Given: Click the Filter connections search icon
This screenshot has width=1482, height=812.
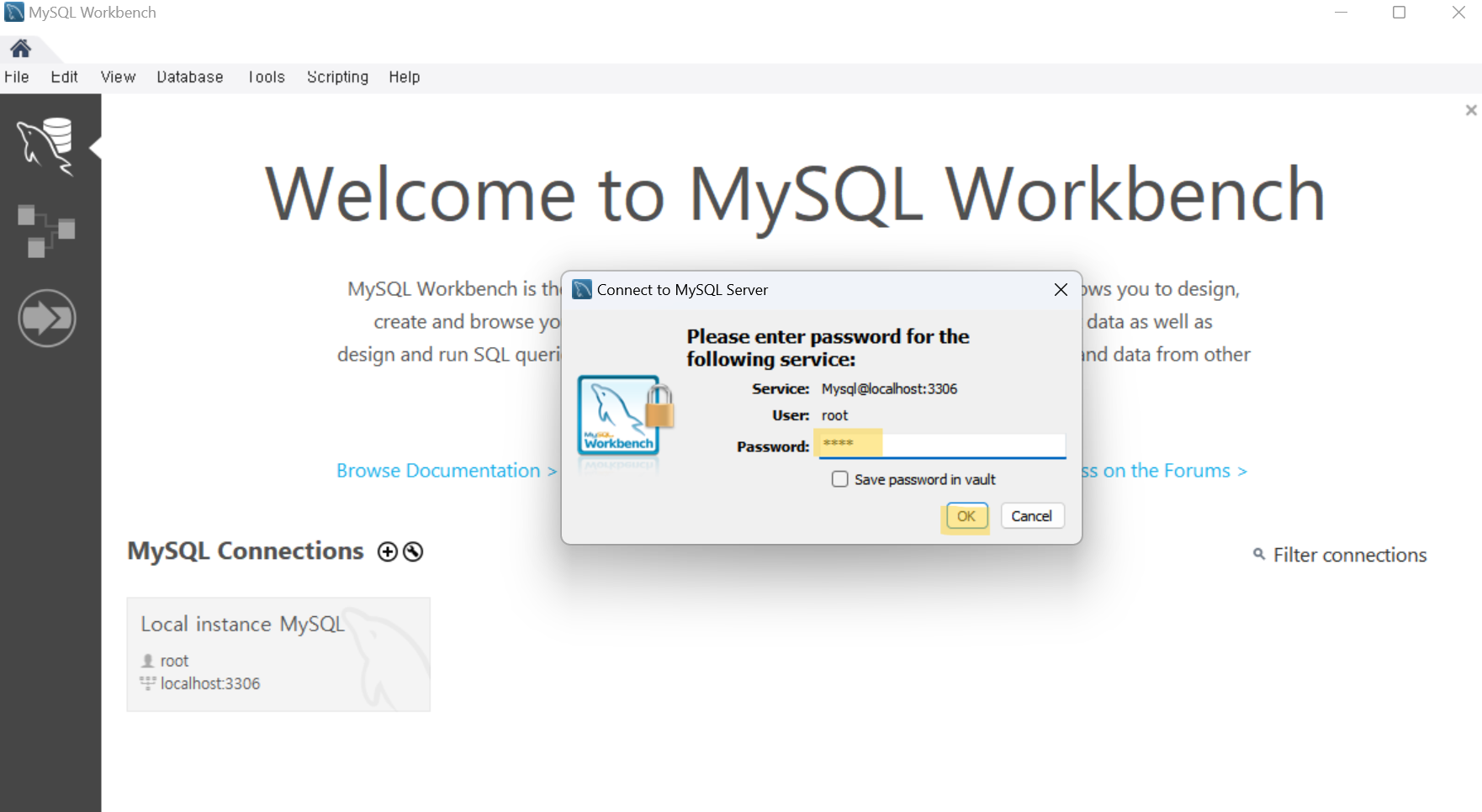Looking at the screenshot, I should coord(1259,554).
